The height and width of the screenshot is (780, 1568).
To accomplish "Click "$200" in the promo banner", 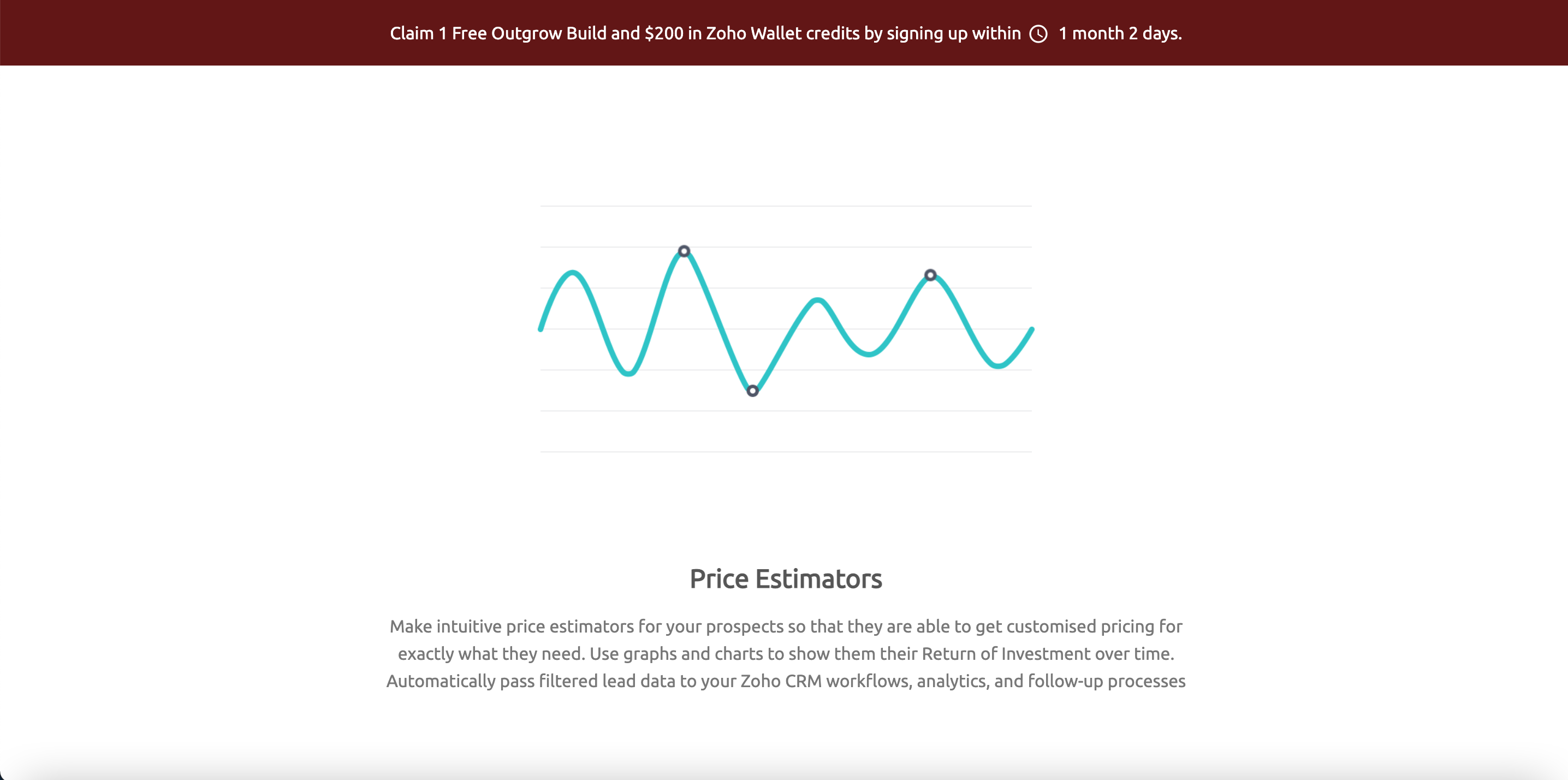I will [663, 33].
